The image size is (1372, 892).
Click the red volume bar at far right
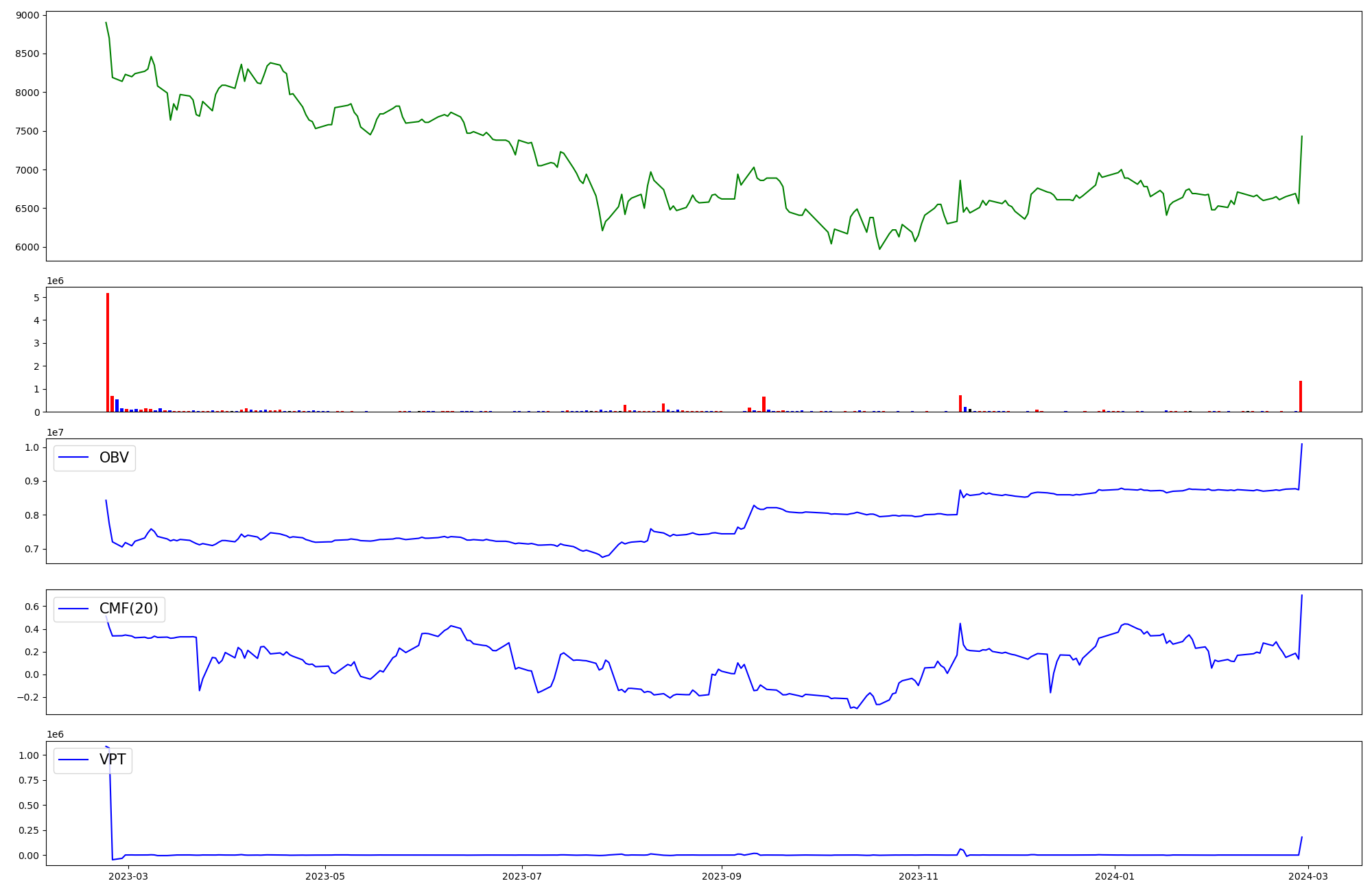[1301, 397]
